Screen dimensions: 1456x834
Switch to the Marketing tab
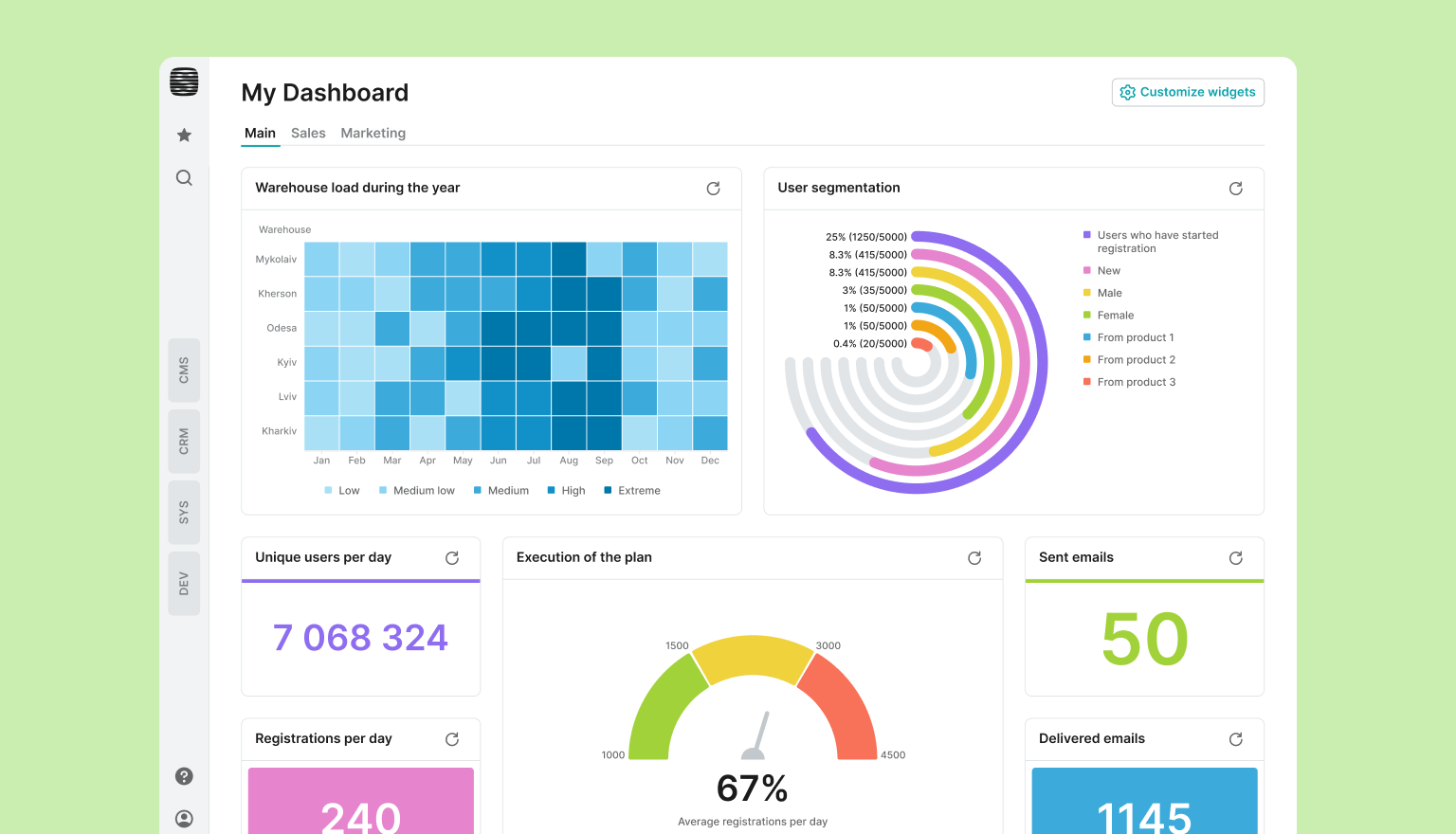click(x=373, y=134)
